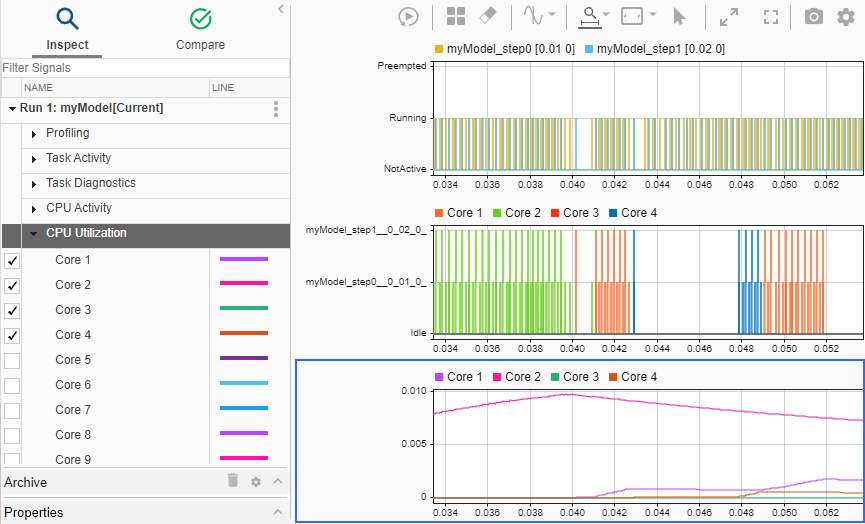This screenshot has height=524, width=865.
Task: Select the cursor pointer tool
Action: click(680, 16)
